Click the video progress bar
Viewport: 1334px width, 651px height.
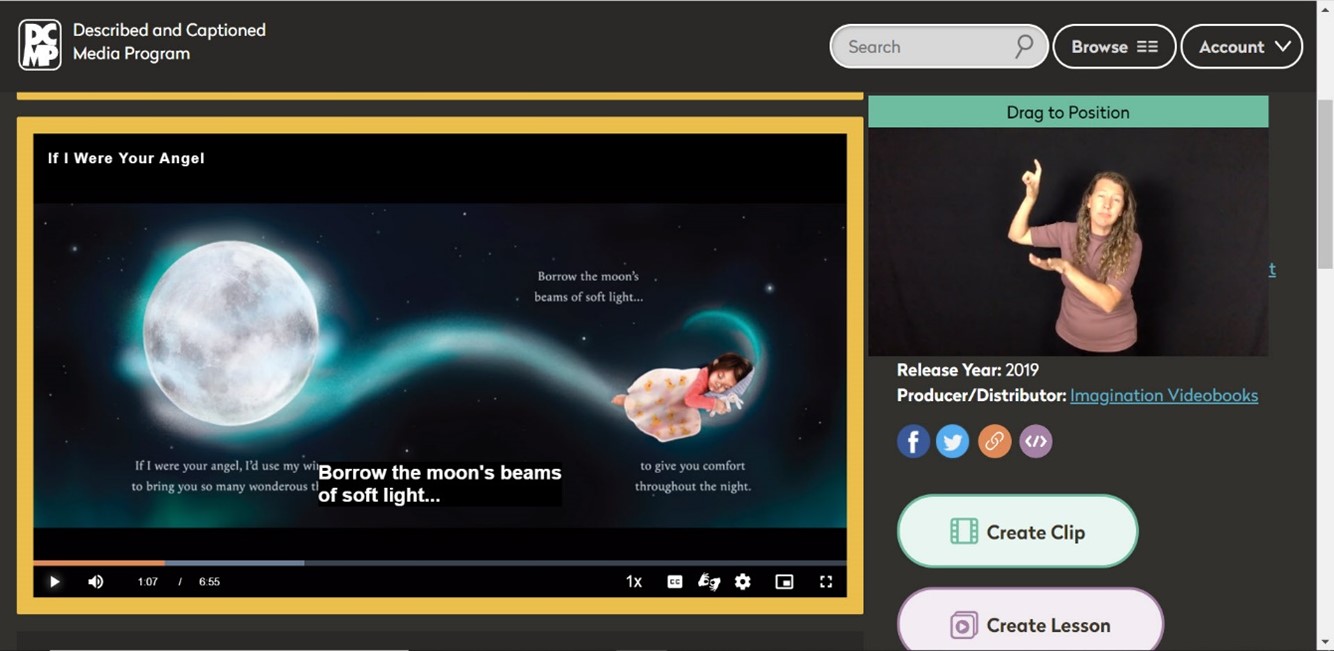[x=440, y=563]
